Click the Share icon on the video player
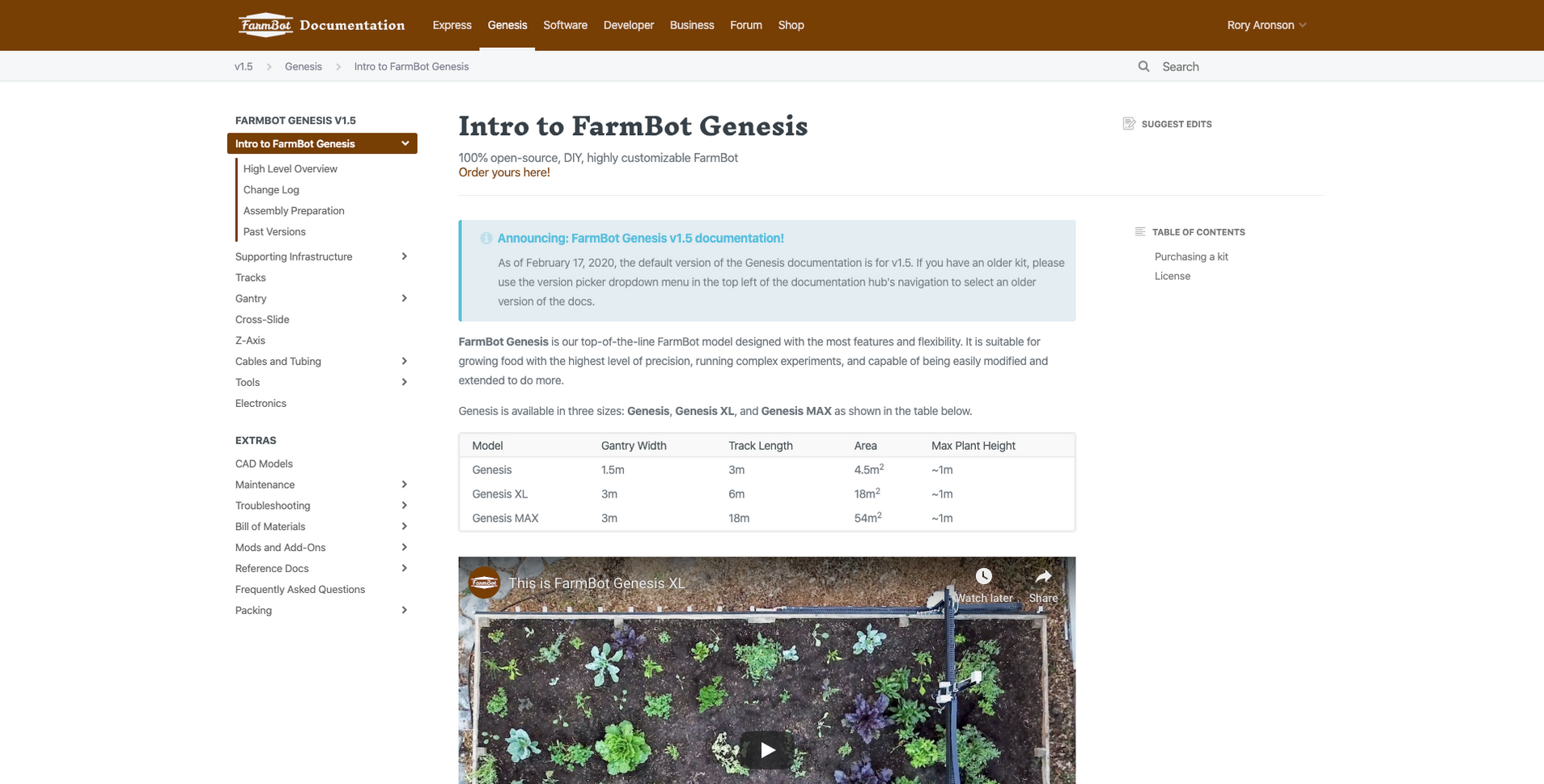This screenshot has width=1544, height=784. coord(1042,576)
